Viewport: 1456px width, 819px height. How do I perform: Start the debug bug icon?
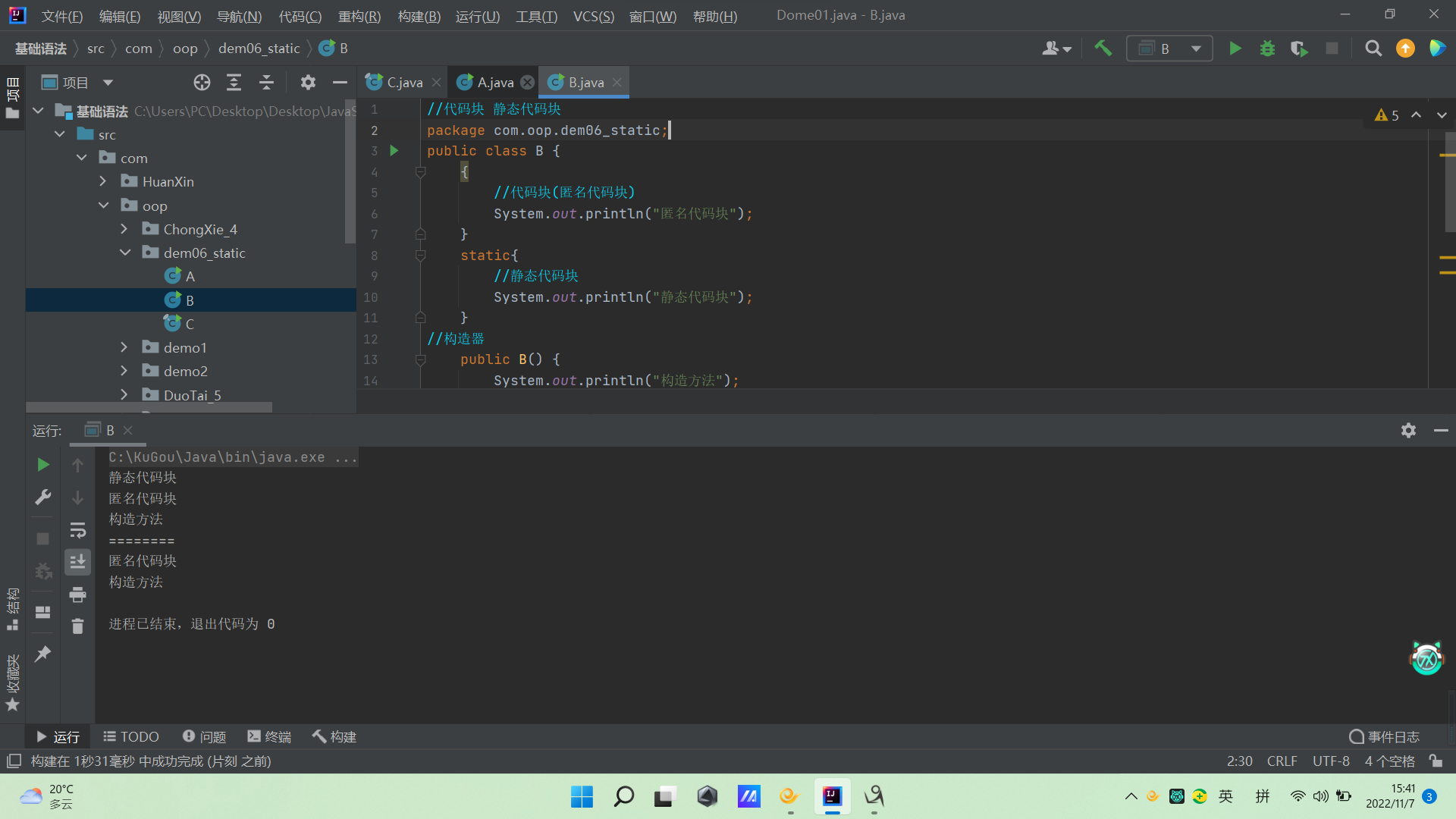[1267, 49]
